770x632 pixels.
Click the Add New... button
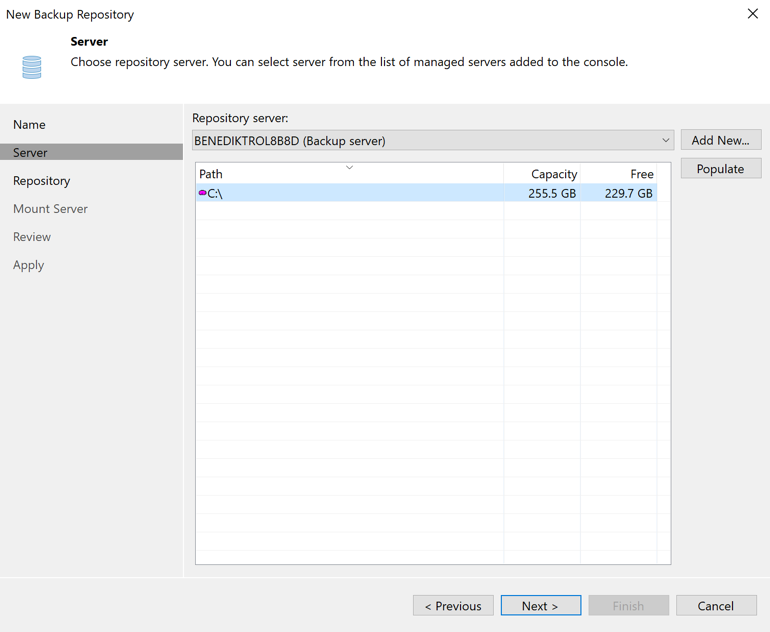coord(720,141)
